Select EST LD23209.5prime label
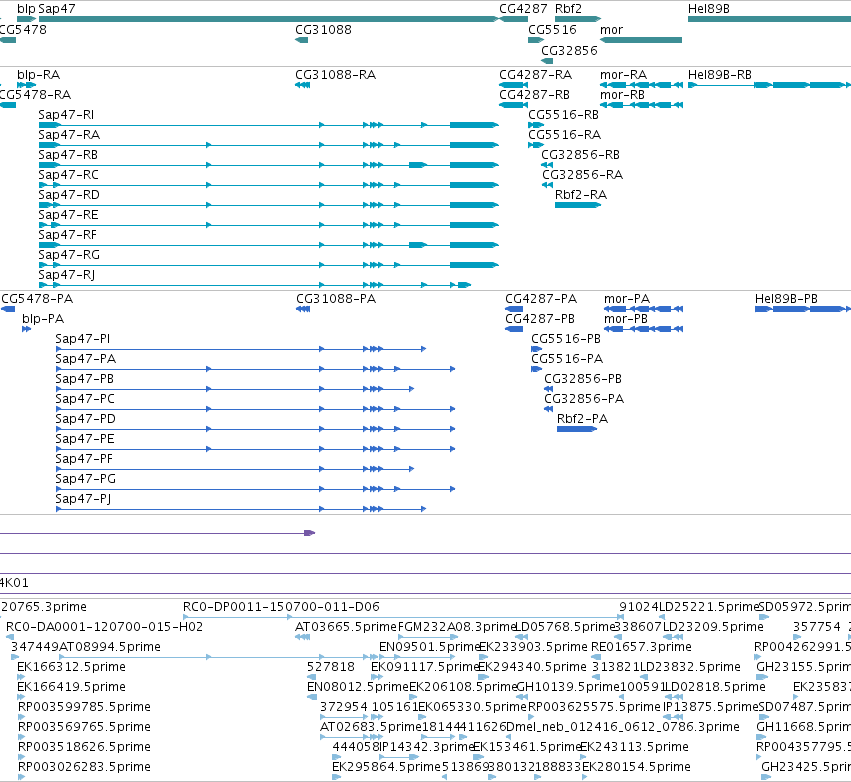This screenshot has height=782, width=851. [713, 627]
